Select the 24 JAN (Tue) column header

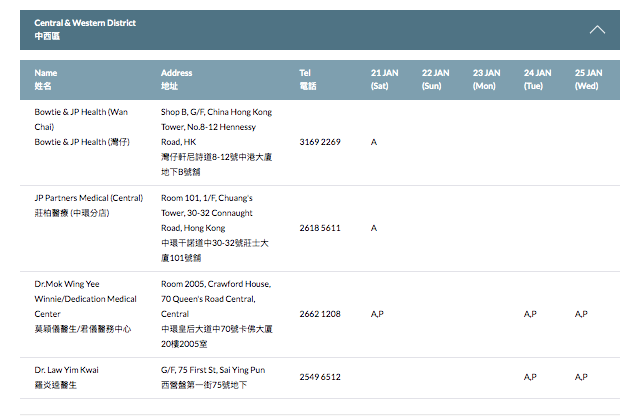pos(539,80)
